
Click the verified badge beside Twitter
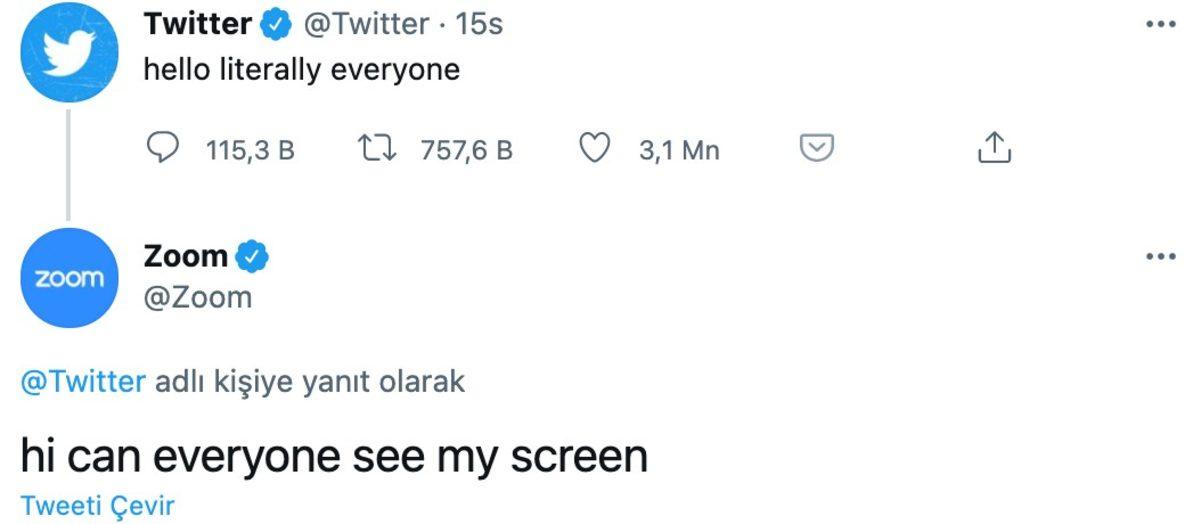coord(274,26)
